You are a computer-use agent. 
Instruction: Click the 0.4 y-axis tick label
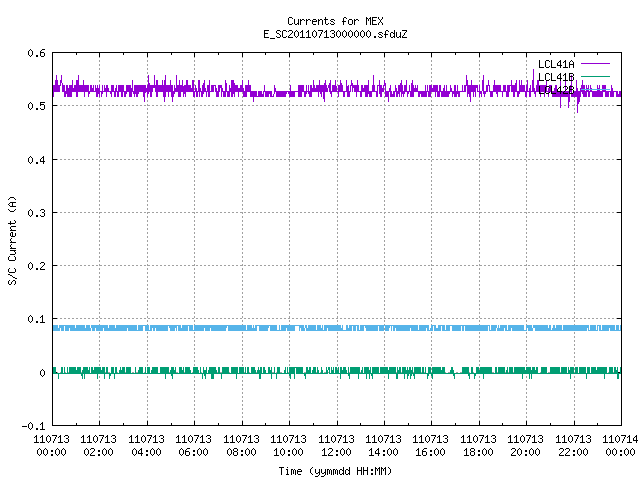[36, 160]
